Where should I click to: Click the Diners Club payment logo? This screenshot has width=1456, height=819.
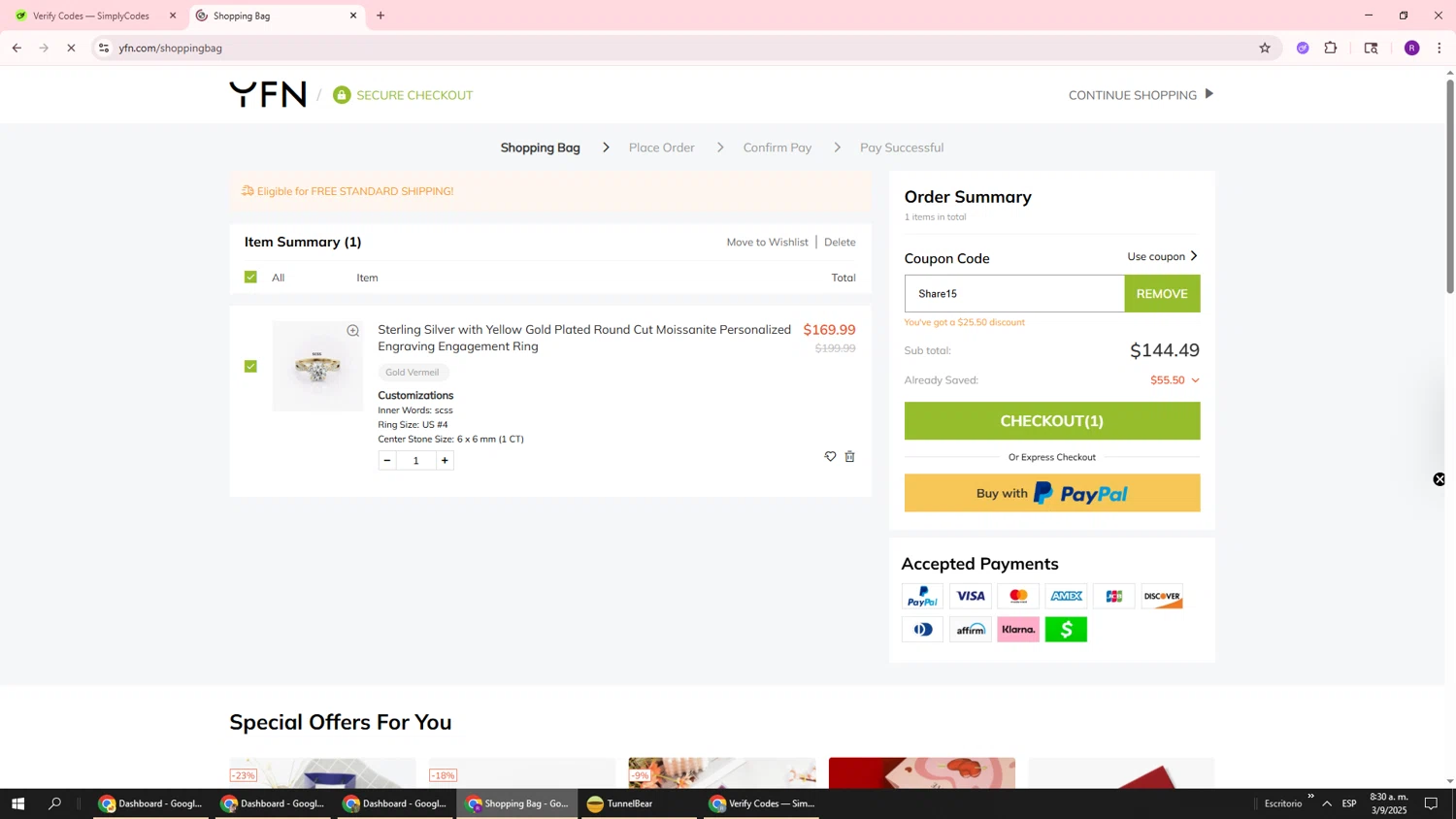pos(922,630)
